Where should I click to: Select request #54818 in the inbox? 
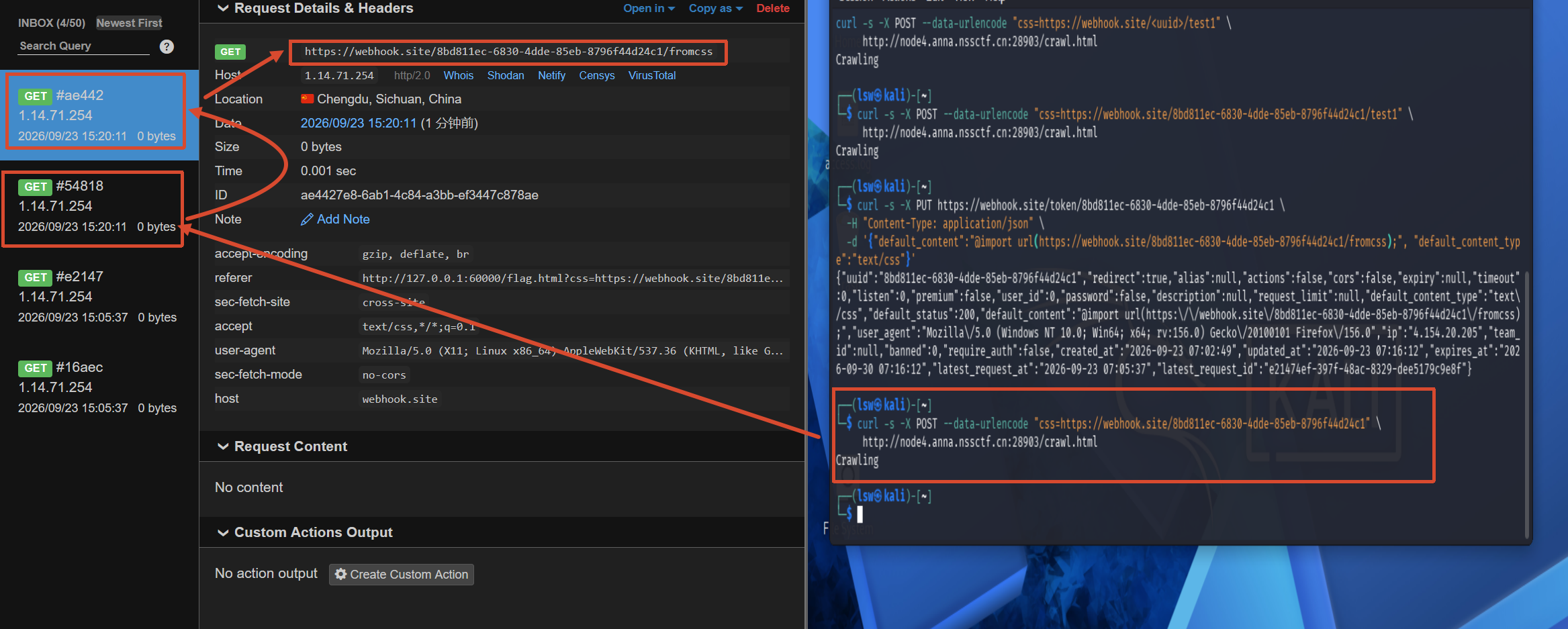coord(99,206)
